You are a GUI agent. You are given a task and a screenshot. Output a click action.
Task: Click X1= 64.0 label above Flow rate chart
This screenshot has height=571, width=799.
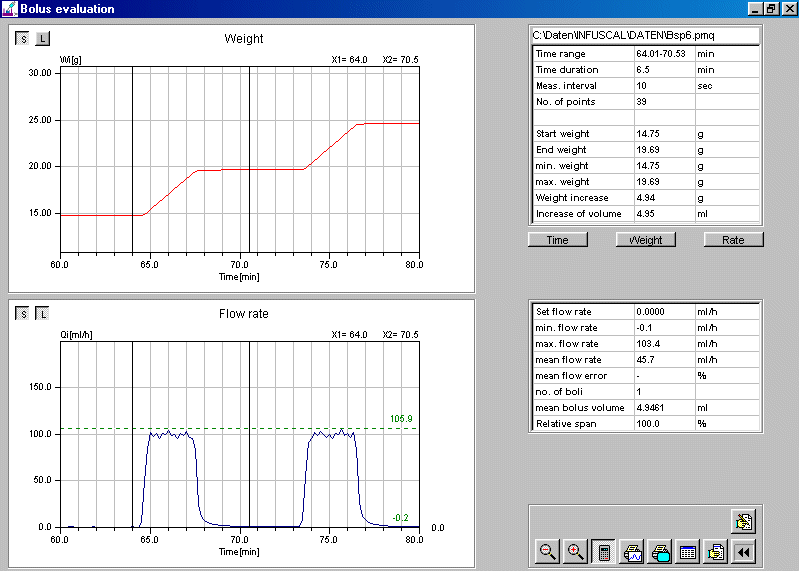point(349,335)
